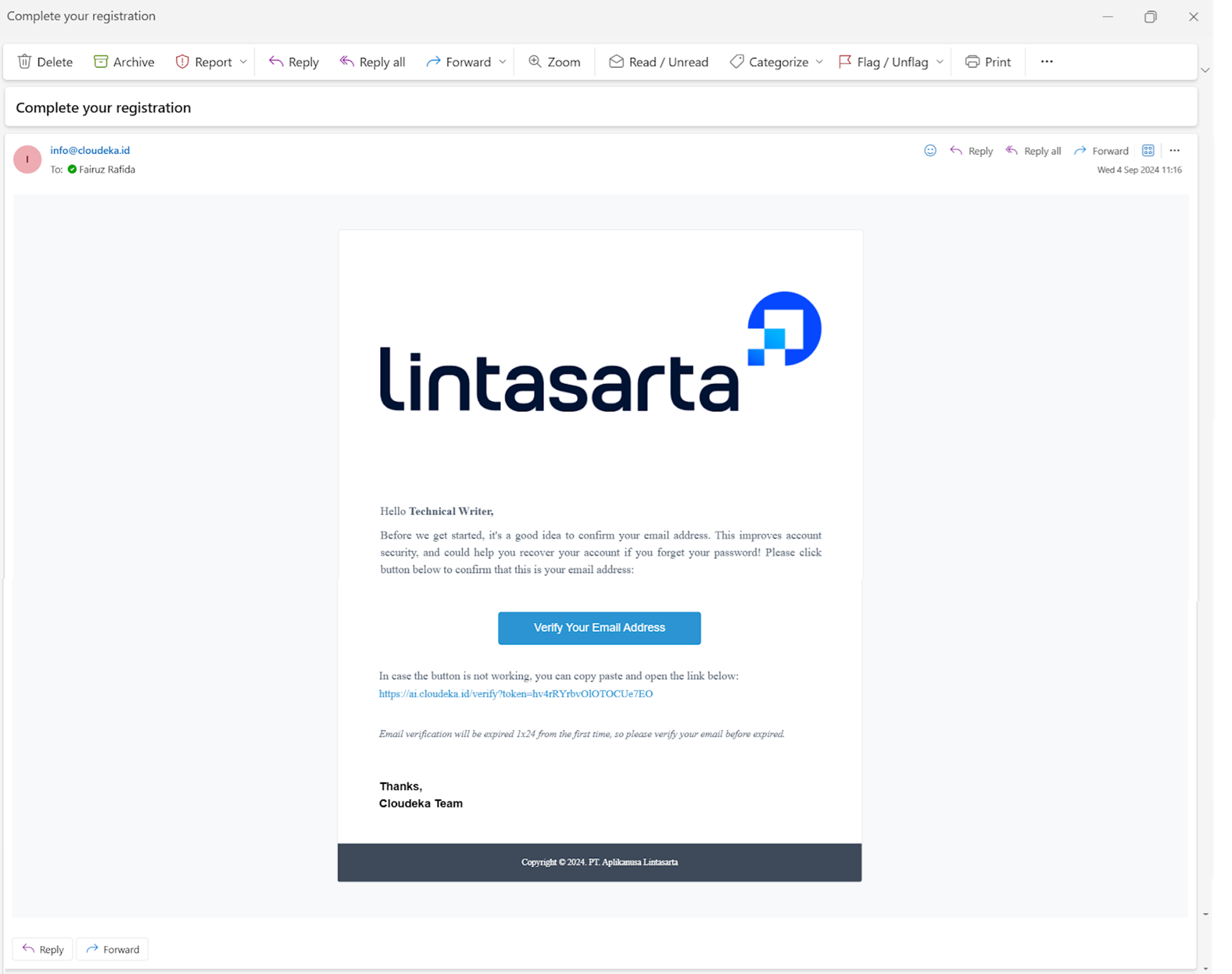Image resolution: width=1232 pixels, height=974 pixels.
Task: Open message header more actions ellipsis
Action: pyautogui.click(x=1174, y=151)
